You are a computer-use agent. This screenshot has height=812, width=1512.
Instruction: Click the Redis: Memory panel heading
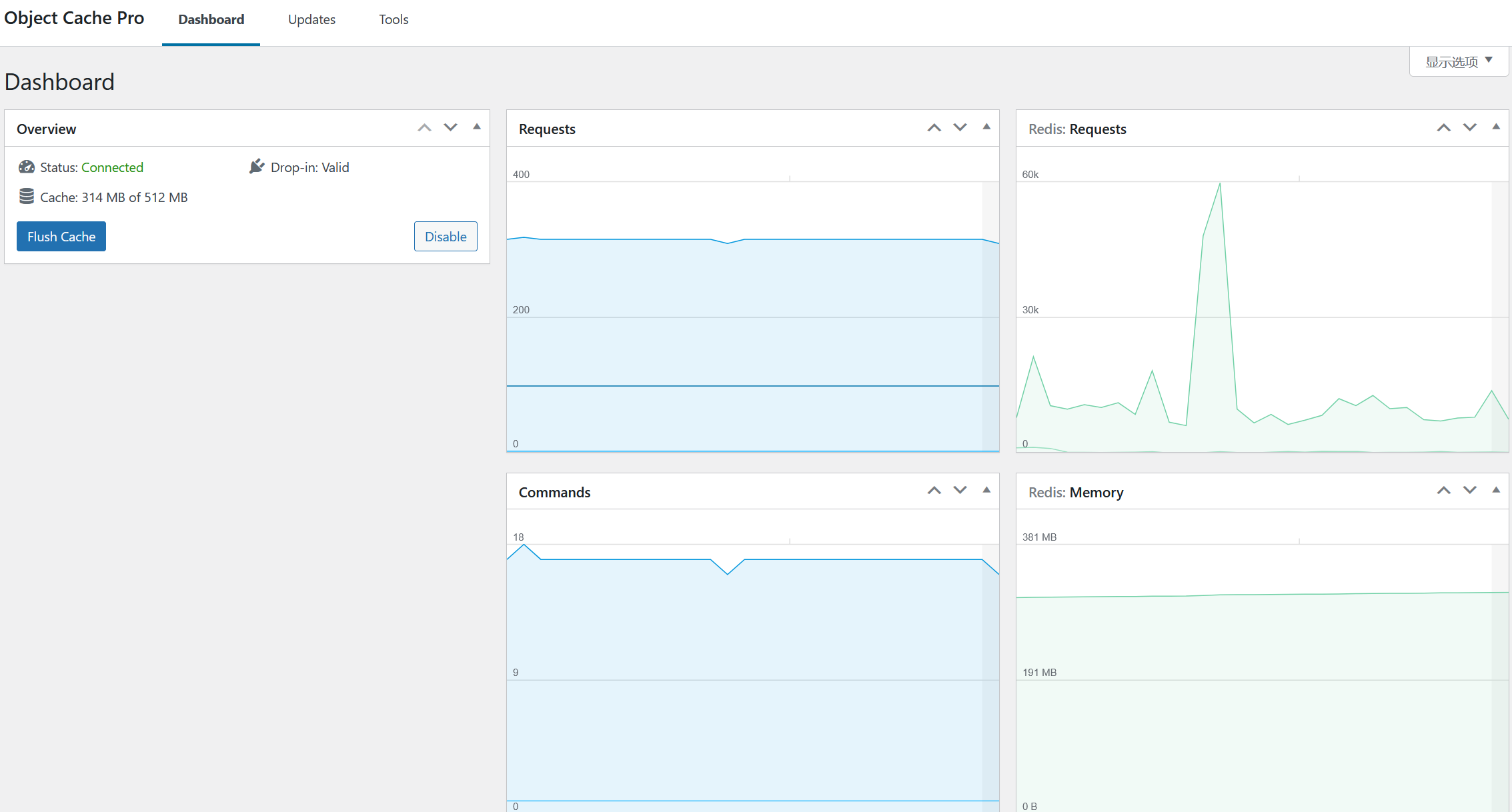1076,492
